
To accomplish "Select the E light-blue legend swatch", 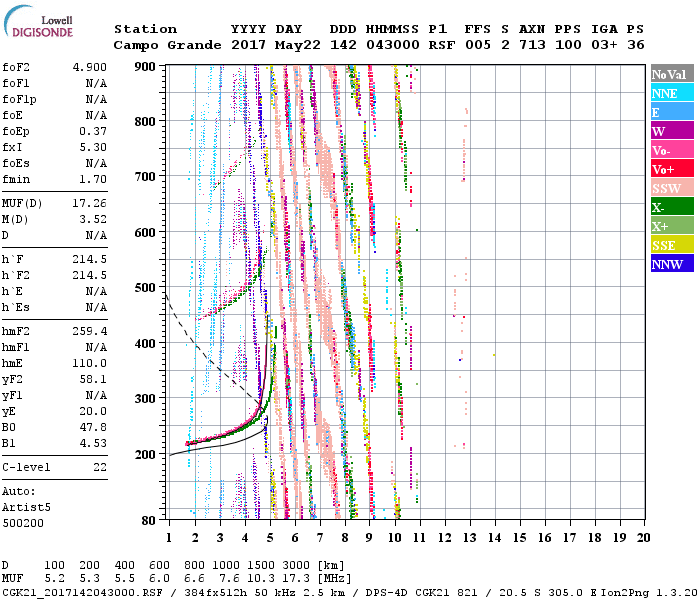I will point(672,112).
